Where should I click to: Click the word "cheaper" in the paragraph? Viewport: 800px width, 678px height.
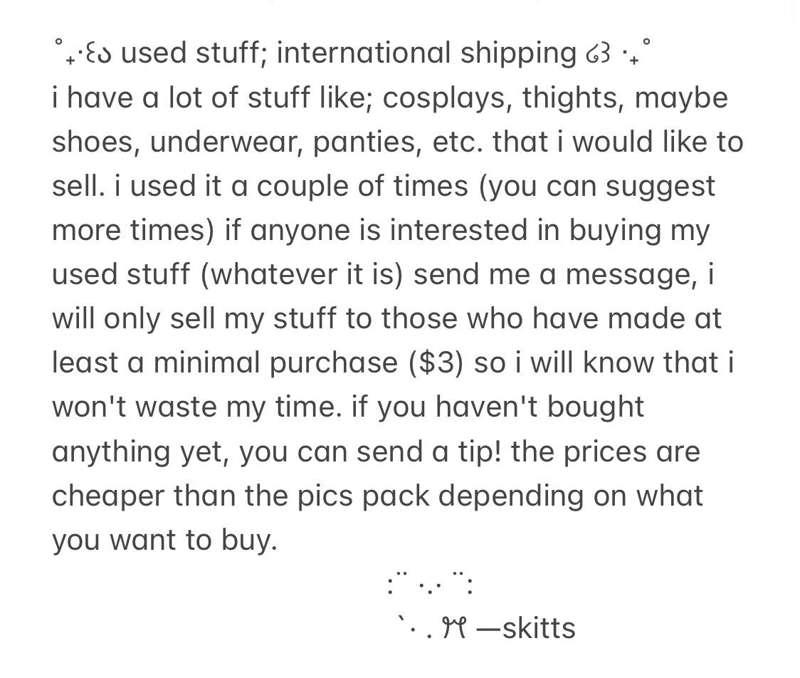tap(108, 497)
